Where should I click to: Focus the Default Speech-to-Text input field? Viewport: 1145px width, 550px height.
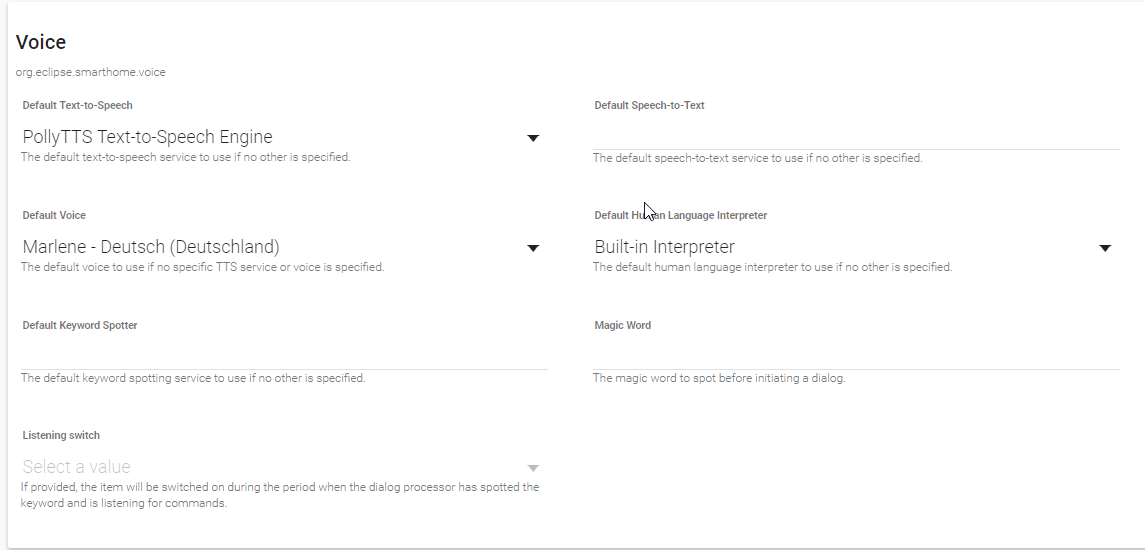click(x=856, y=137)
